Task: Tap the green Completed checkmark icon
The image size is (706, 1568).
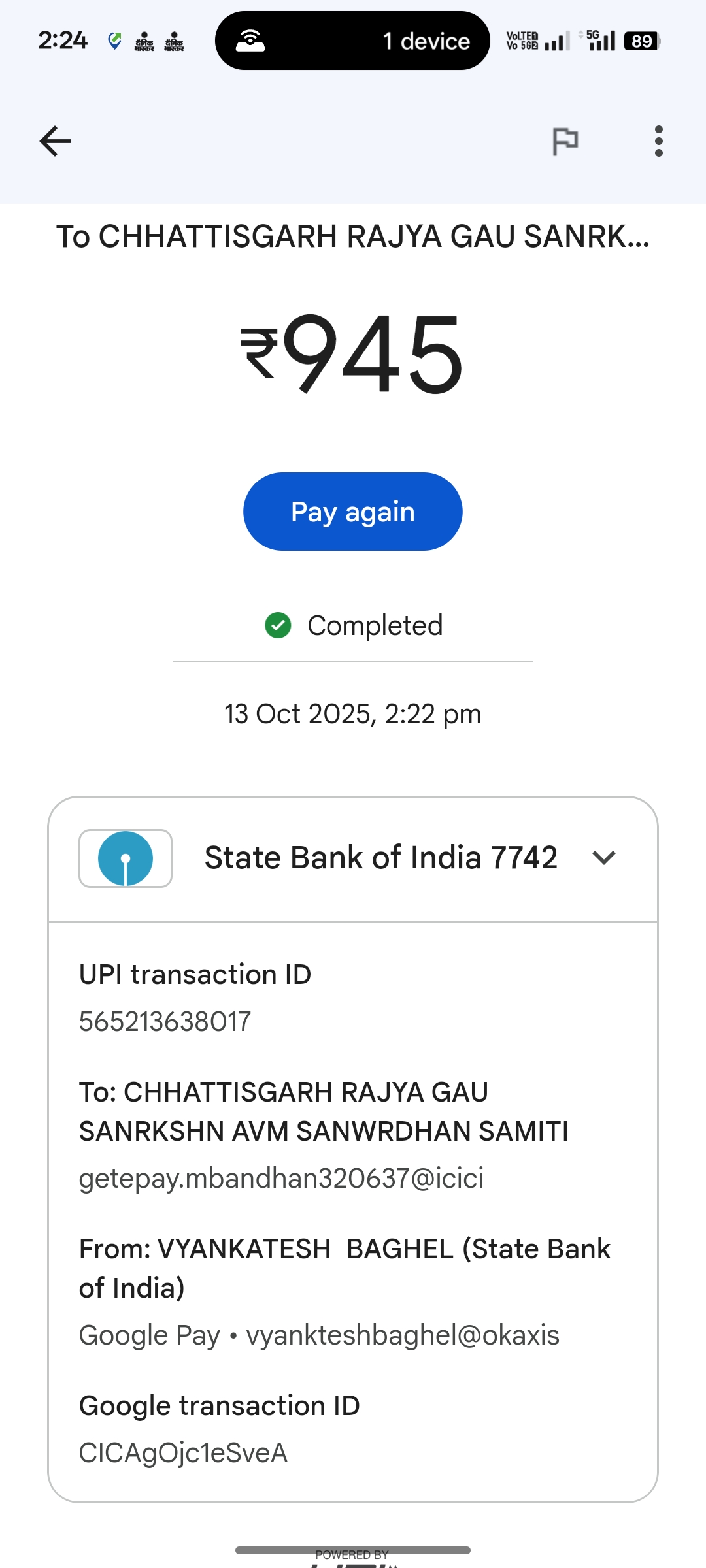Action: (278, 625)
